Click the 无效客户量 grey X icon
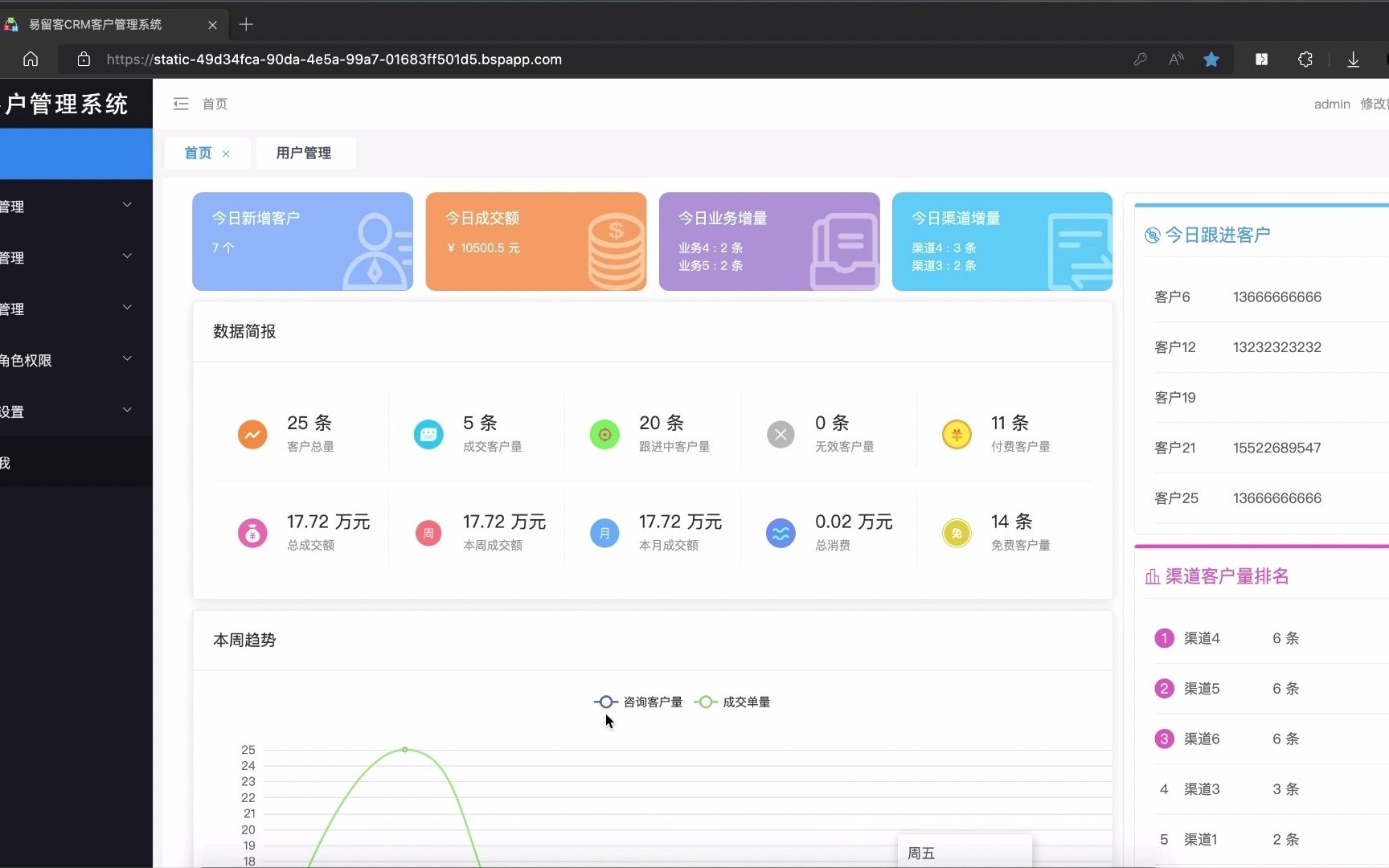The image size is (1389, 868). 781,434
